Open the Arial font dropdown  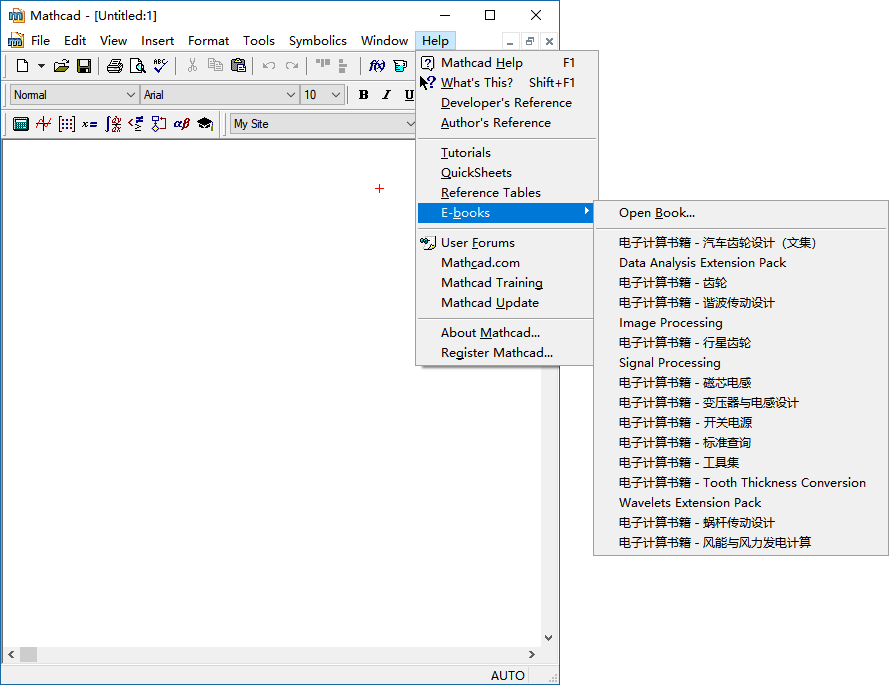click(291, 95)
